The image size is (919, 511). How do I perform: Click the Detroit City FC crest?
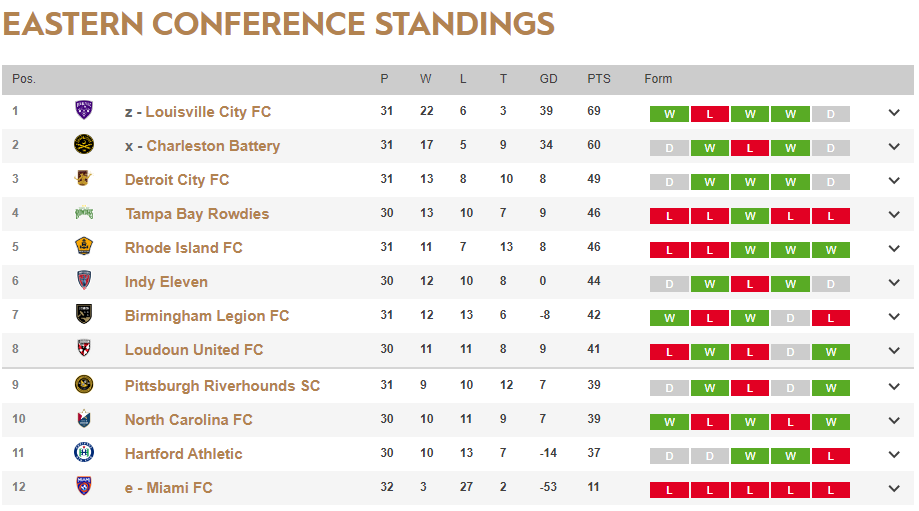pyautogui.click(x=84, y=179)
